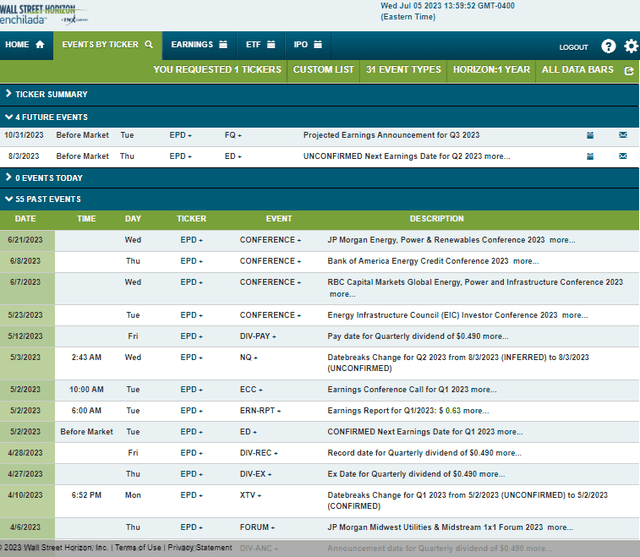
Task: Sort by the DESCRIPTION column header
Action: coord(437,219)
